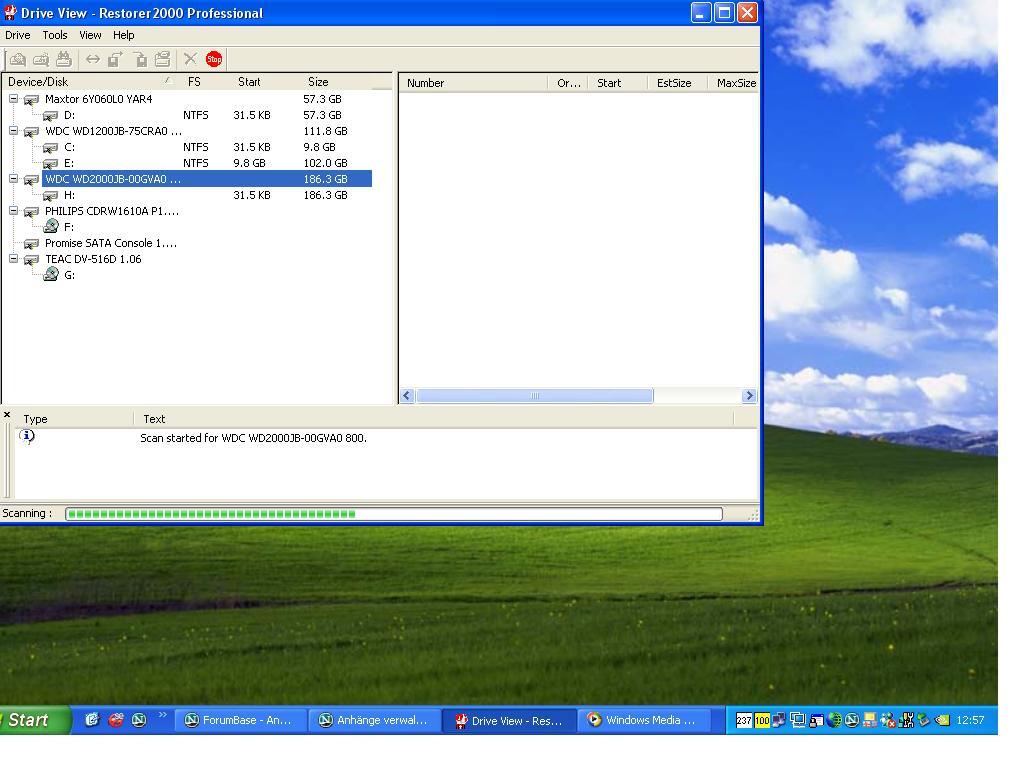Expand the quick launch chevron
Screen dimensions: 1024x768
(x=163, y=715)
